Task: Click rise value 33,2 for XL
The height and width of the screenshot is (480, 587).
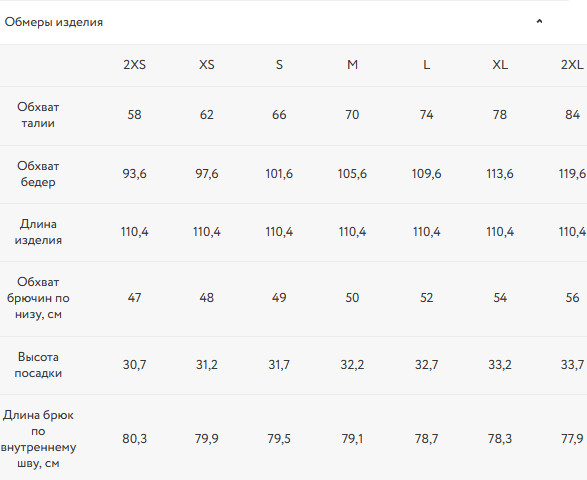Action: pos(500,364)
